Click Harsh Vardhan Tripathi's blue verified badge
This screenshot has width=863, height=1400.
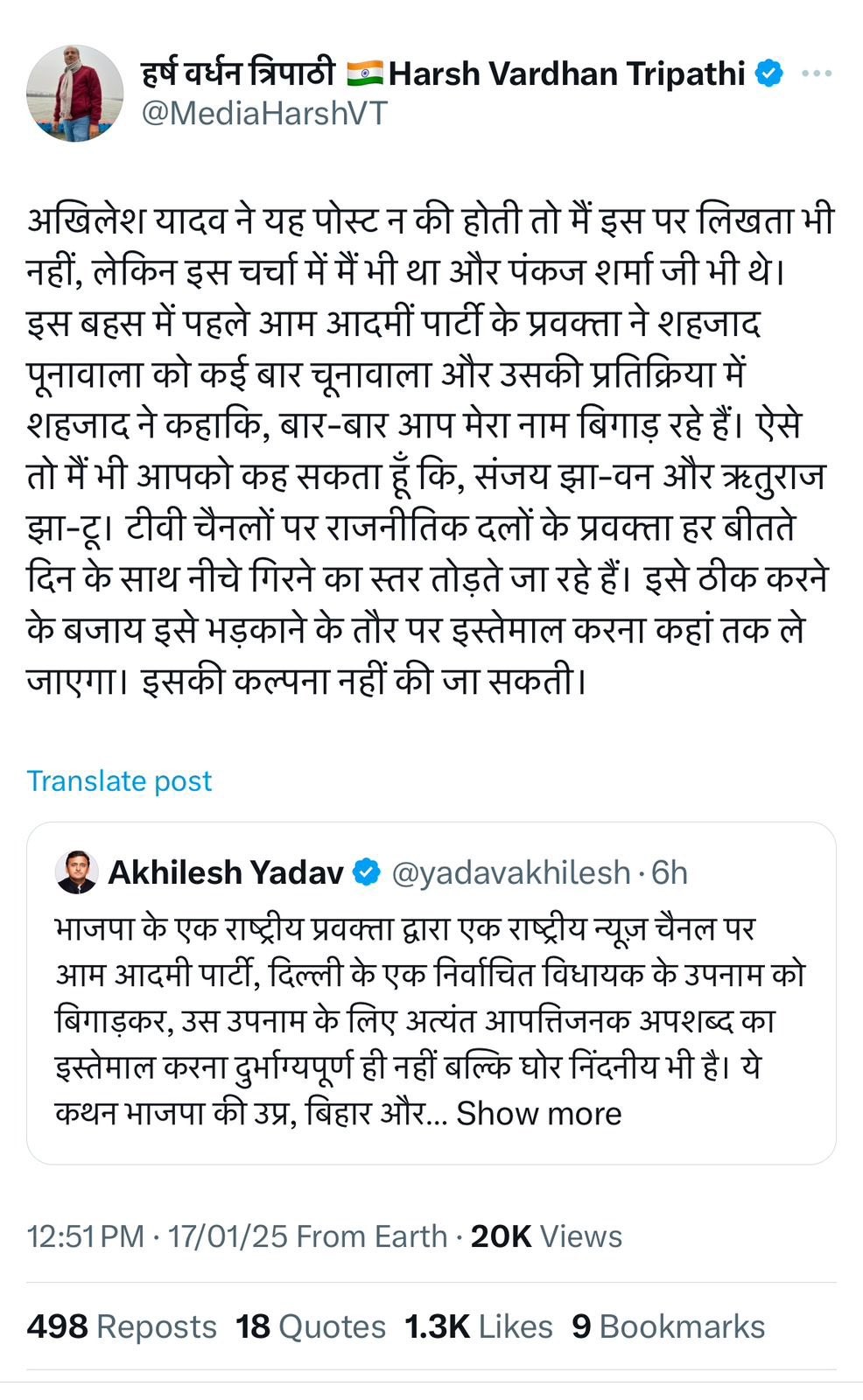769,74
